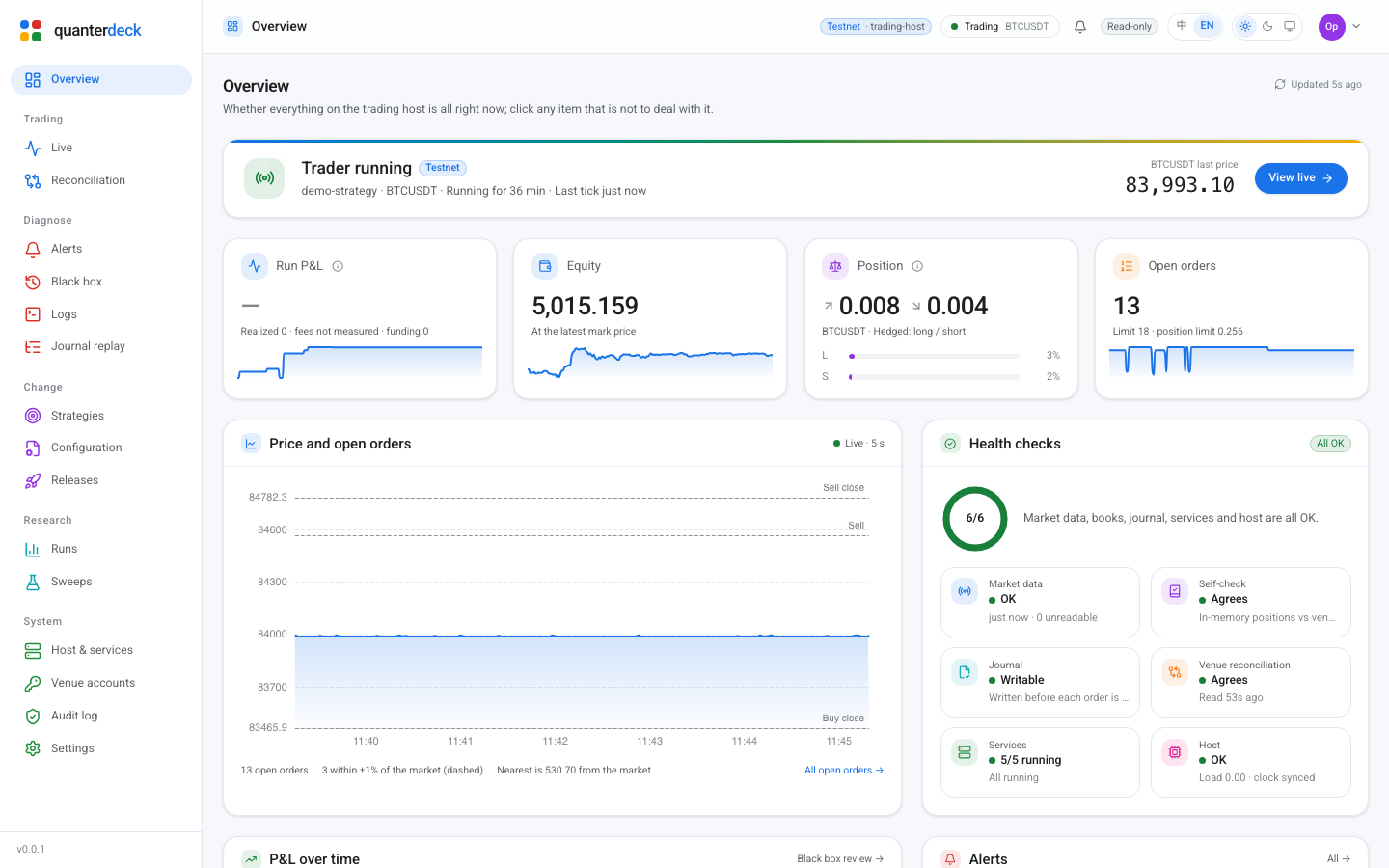Click the Host & services server icon
The width and height of the screenshot is (1389, 868).
click(33, 651)
